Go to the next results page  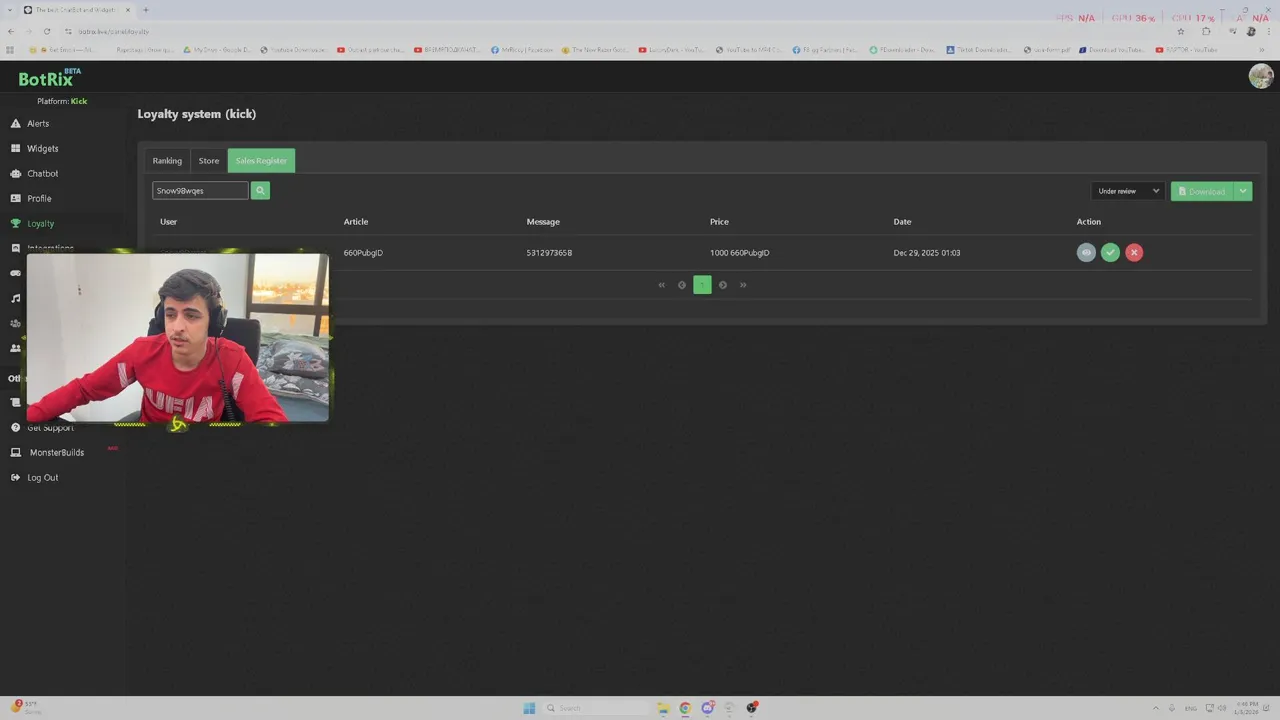[x=723, y=285]
